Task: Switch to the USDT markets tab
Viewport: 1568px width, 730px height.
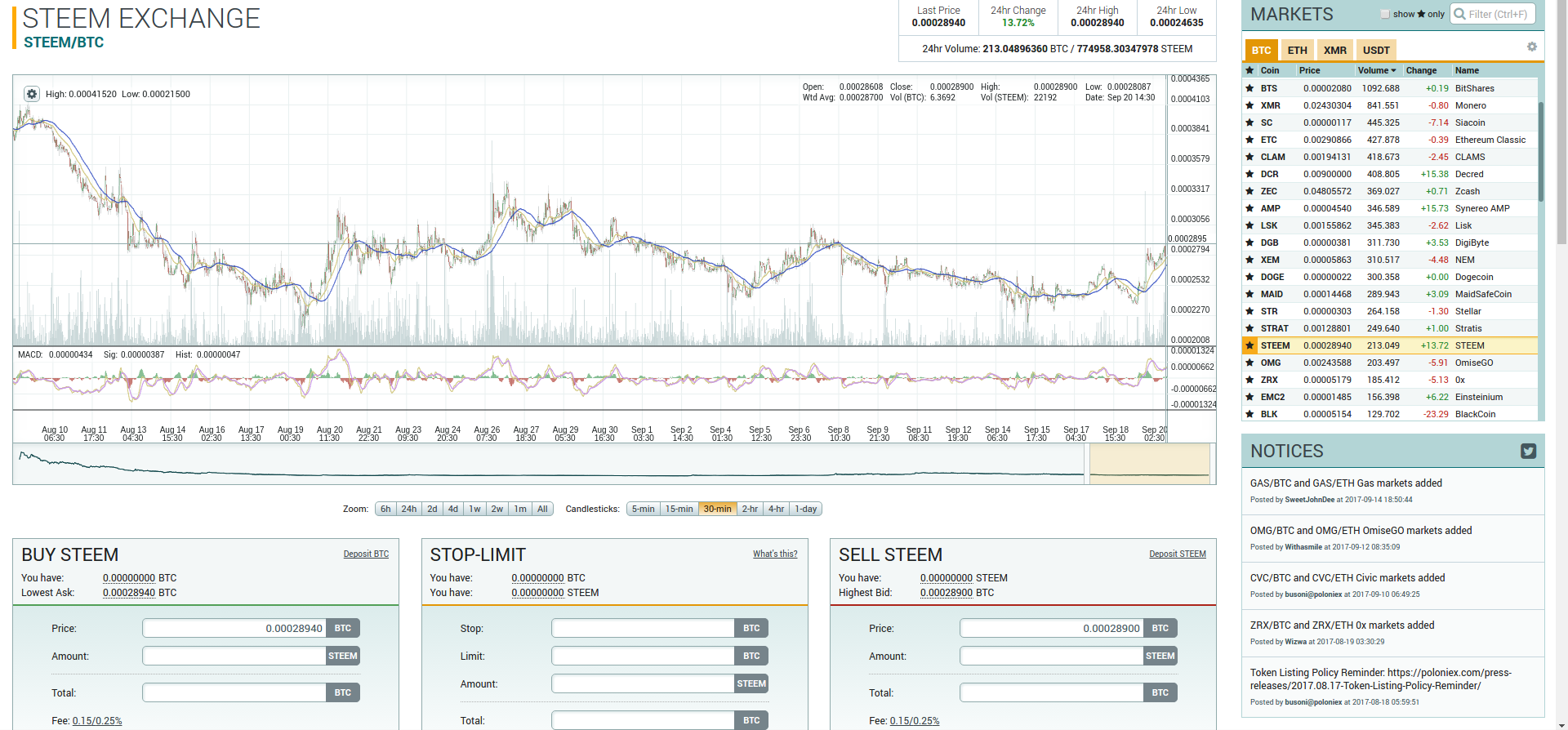Action: (x=1376, y=50)
